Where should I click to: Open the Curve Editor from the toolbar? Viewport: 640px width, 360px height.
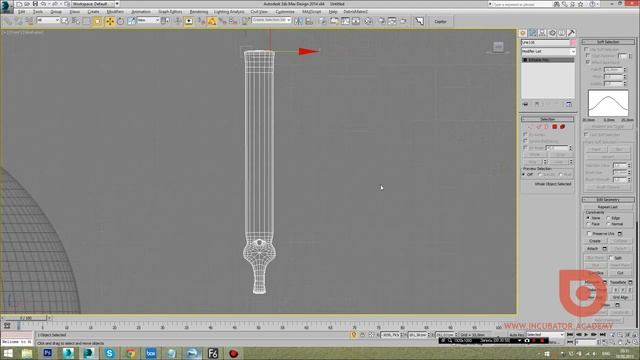pos(345,21)
